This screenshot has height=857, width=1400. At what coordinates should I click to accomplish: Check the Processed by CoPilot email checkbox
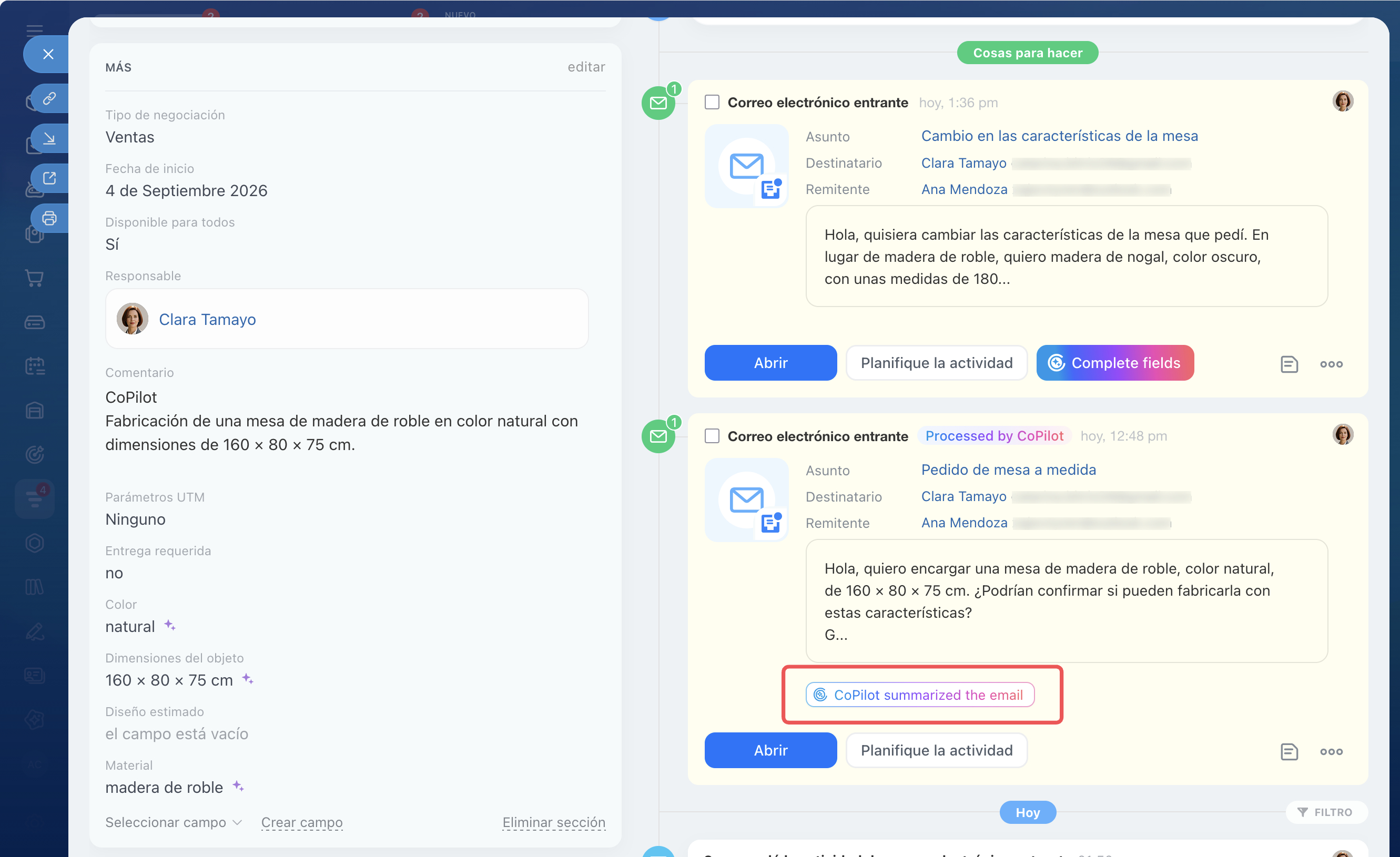coord(712,436)
